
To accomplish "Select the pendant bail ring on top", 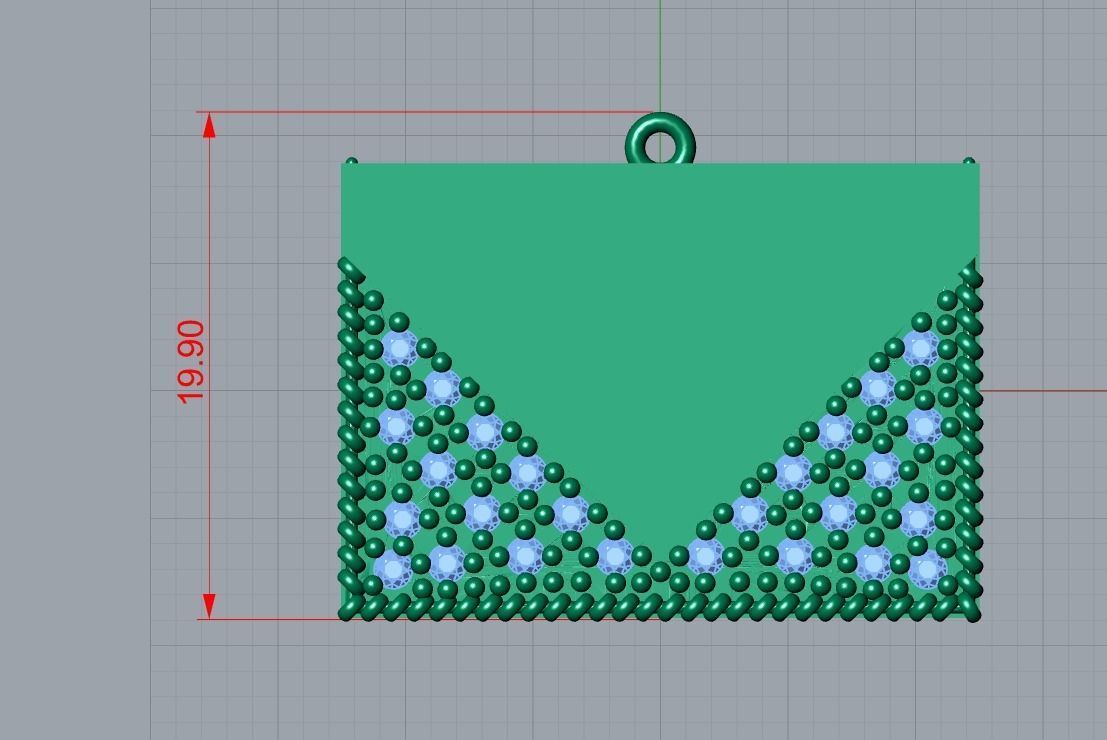I will 660,140.
